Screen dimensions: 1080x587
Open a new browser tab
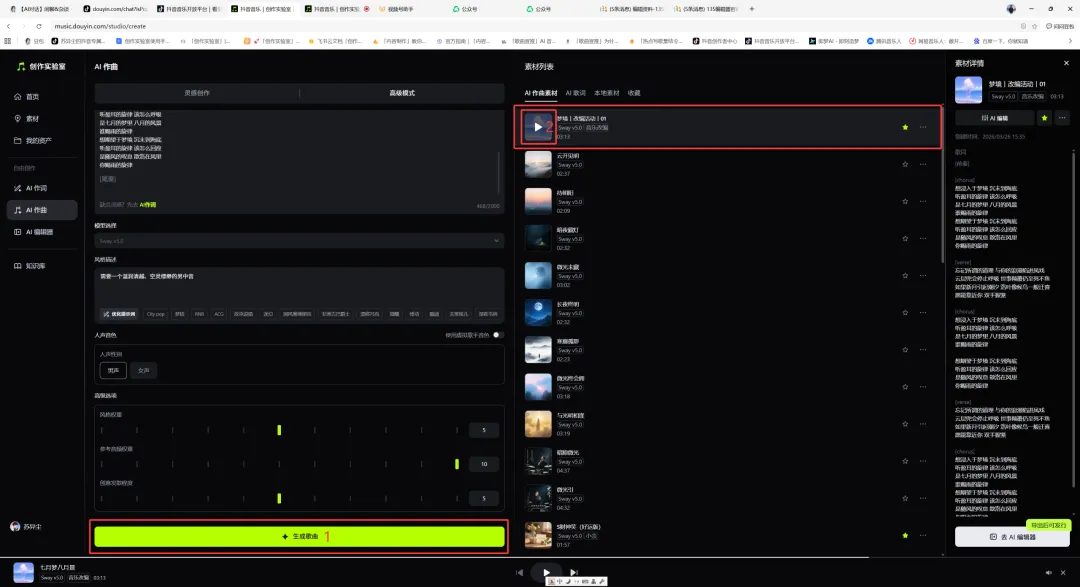pyautogui.click(x=751, y=9)
